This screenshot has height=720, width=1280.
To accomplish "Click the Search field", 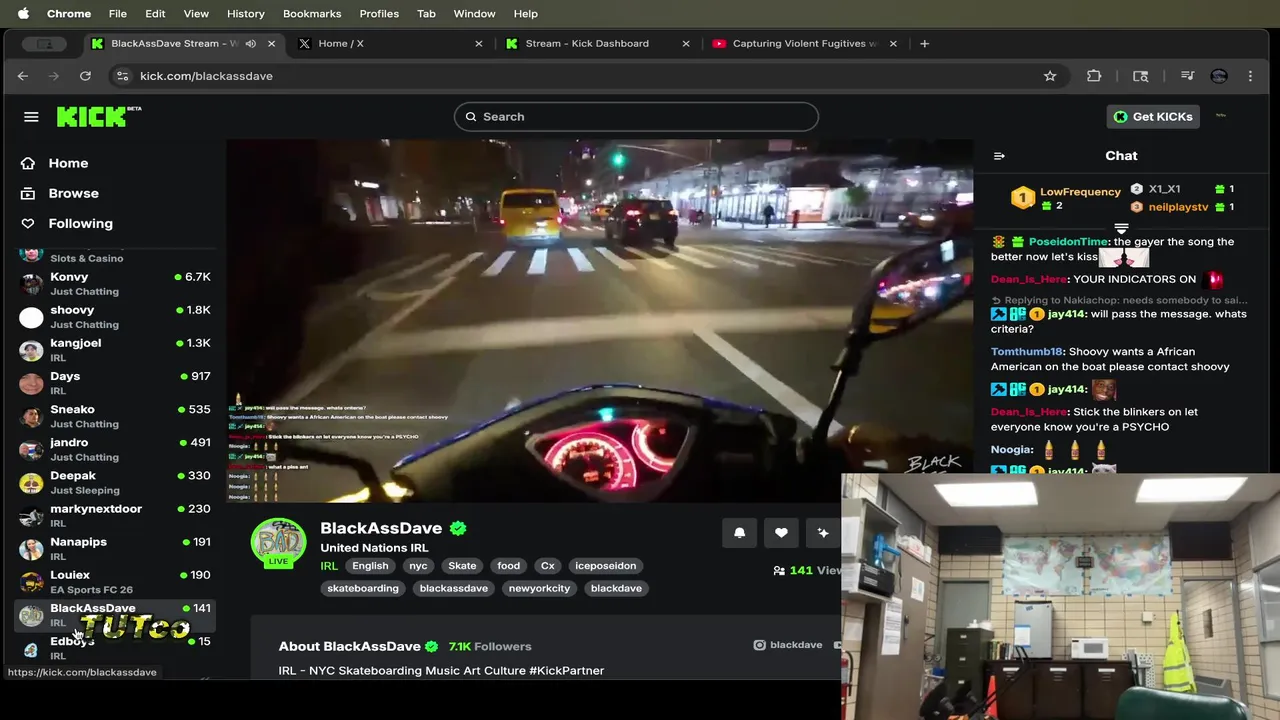I will click(x=636, y=117).
